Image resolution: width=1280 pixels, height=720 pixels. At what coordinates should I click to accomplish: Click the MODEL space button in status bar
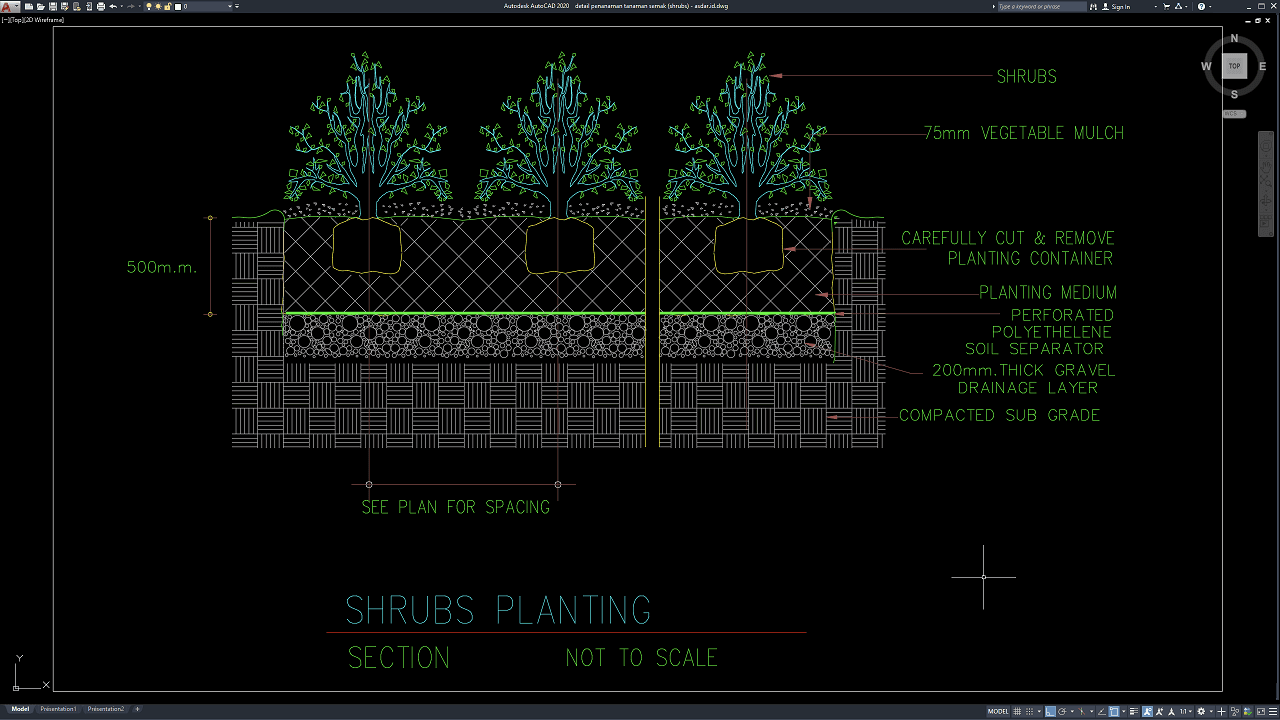pyautogui.click(x=998, y=711)
